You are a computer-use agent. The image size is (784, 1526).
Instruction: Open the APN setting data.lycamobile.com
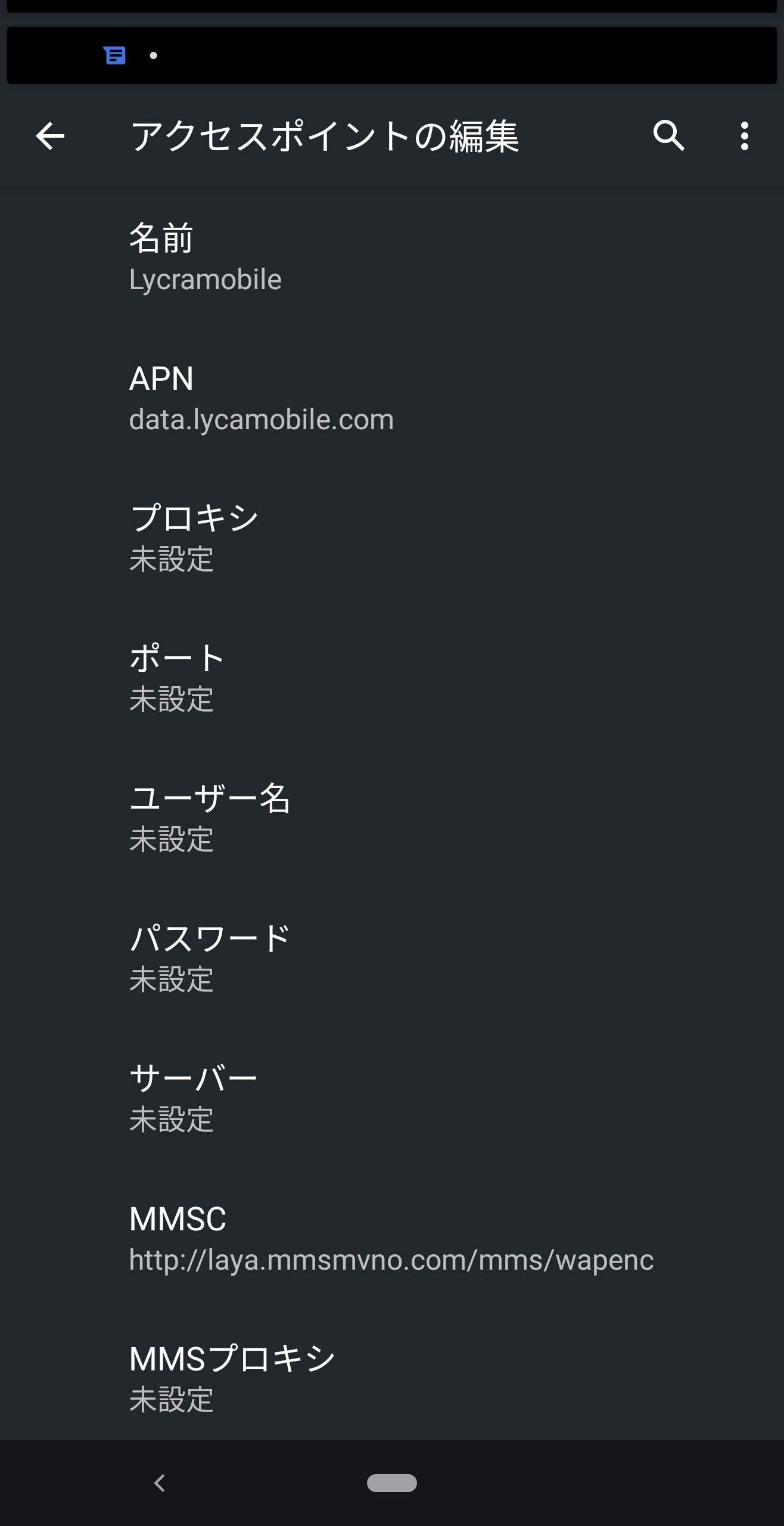coord(392,398)
